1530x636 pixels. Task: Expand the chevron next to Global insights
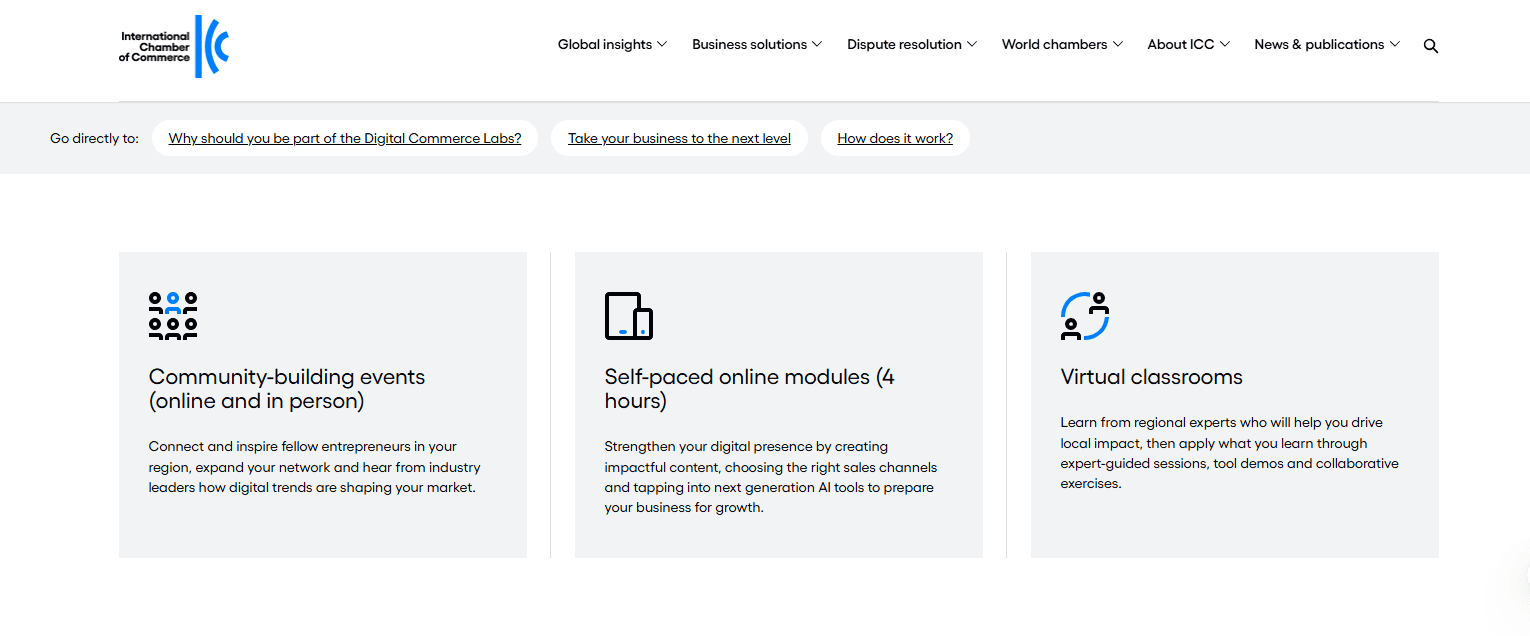point(662,44)
